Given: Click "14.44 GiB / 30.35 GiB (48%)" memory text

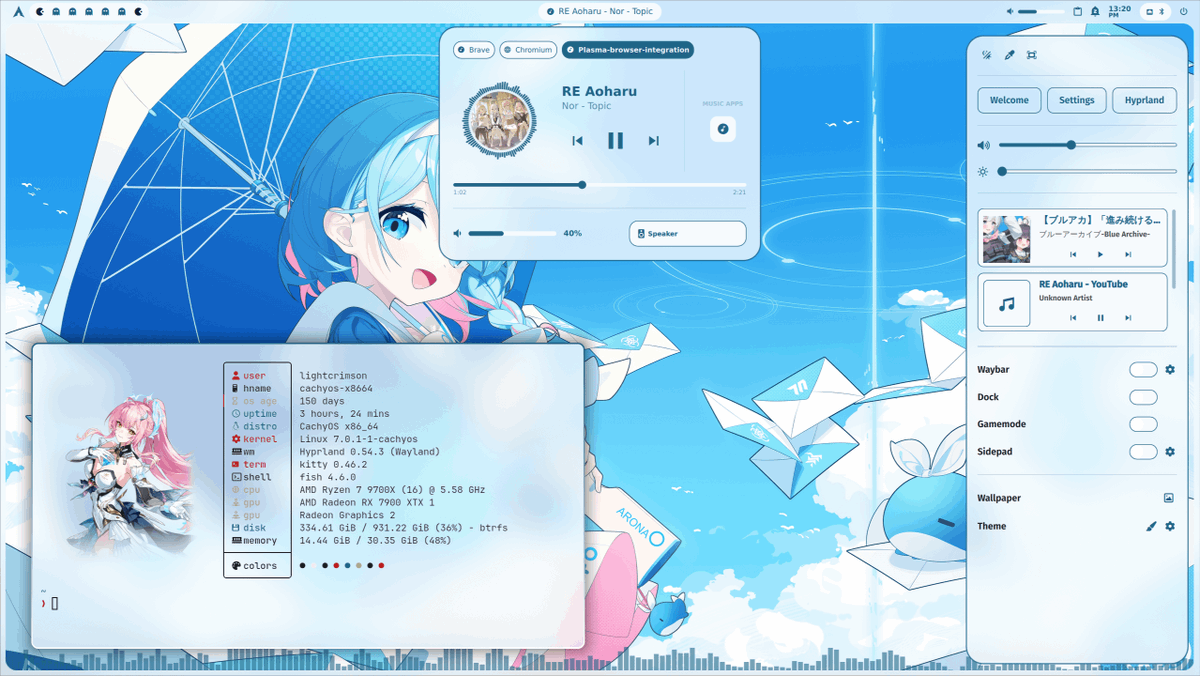Looking at the screenshot, I should [376, 540].
